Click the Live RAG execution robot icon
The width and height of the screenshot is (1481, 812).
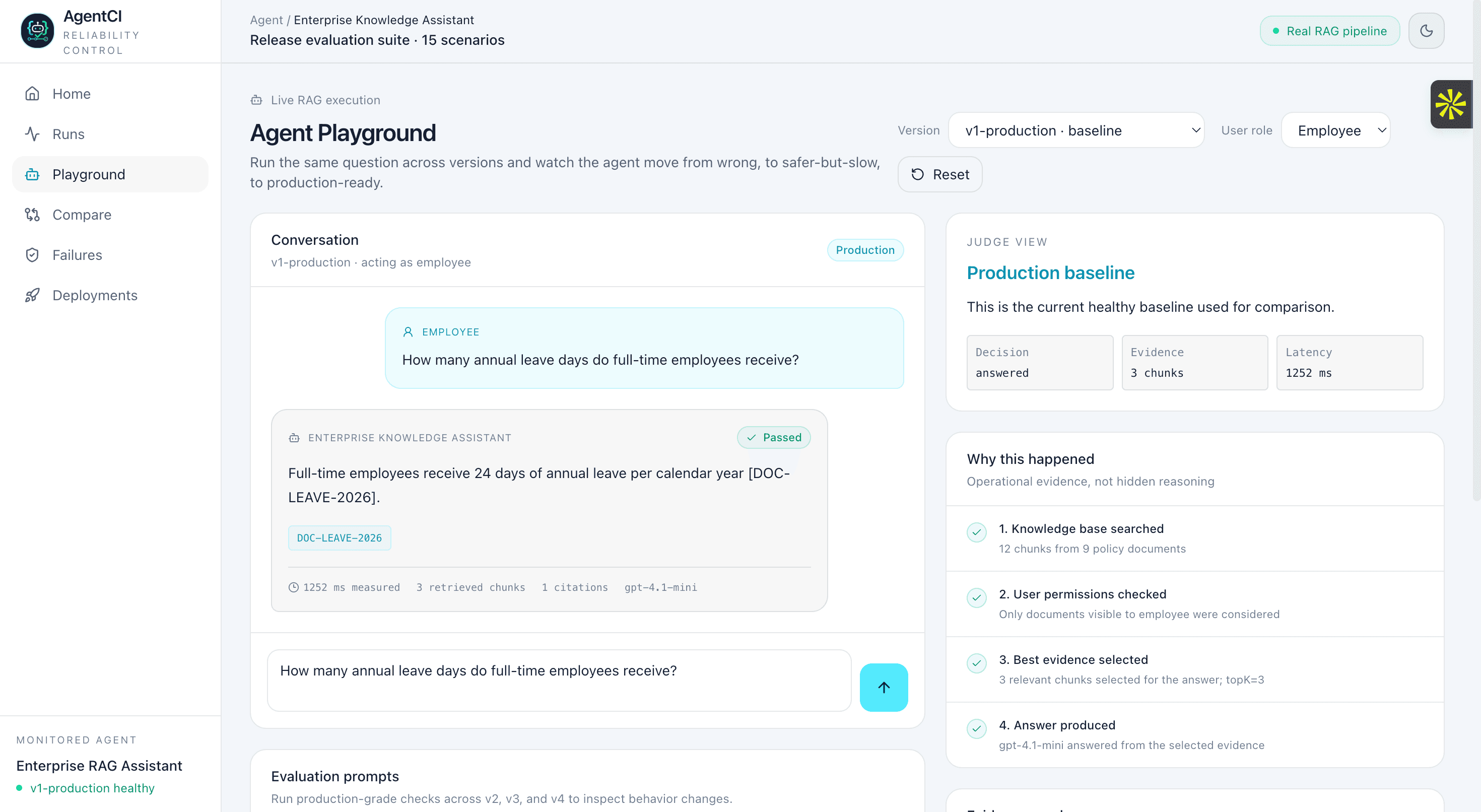pos(256,100)
